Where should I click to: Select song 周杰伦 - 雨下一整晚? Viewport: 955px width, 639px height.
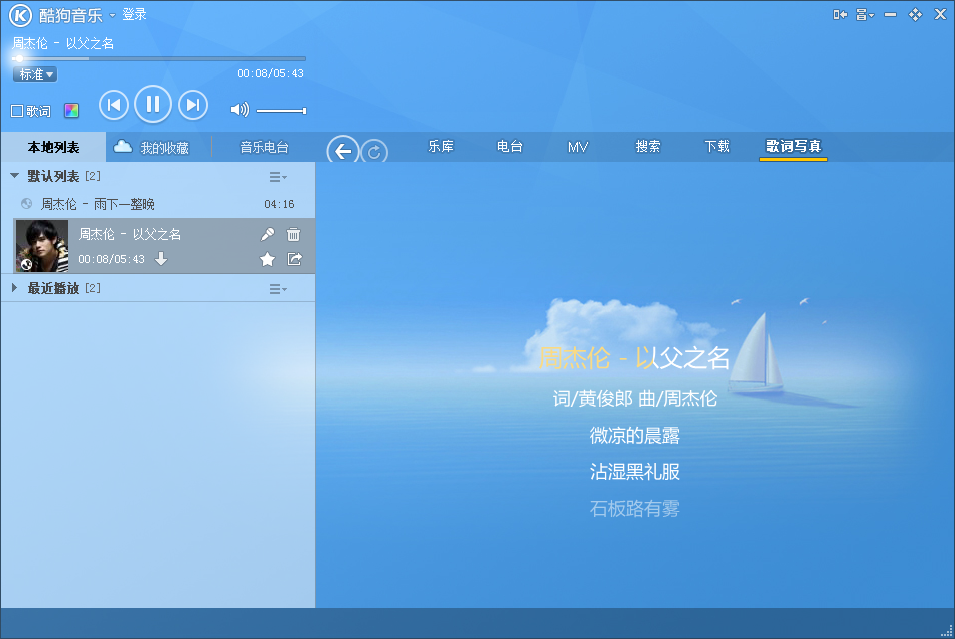(158, 204)
